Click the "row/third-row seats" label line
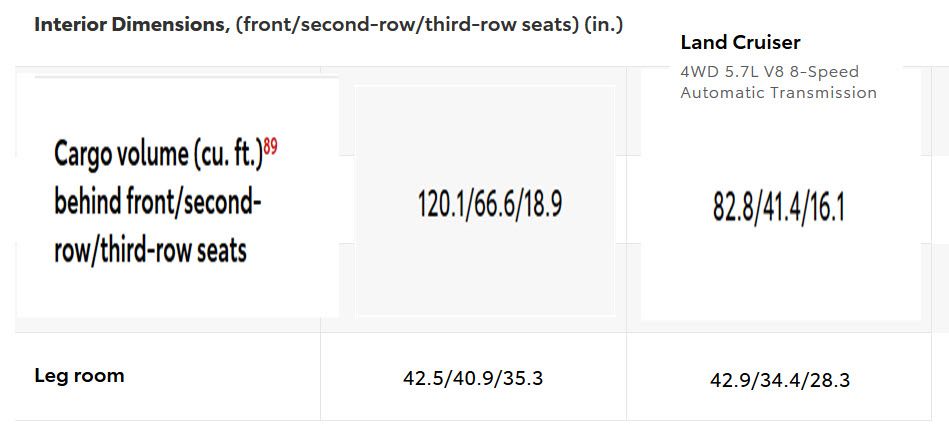This screenshot has height=433, width=949. click(150, 250)
